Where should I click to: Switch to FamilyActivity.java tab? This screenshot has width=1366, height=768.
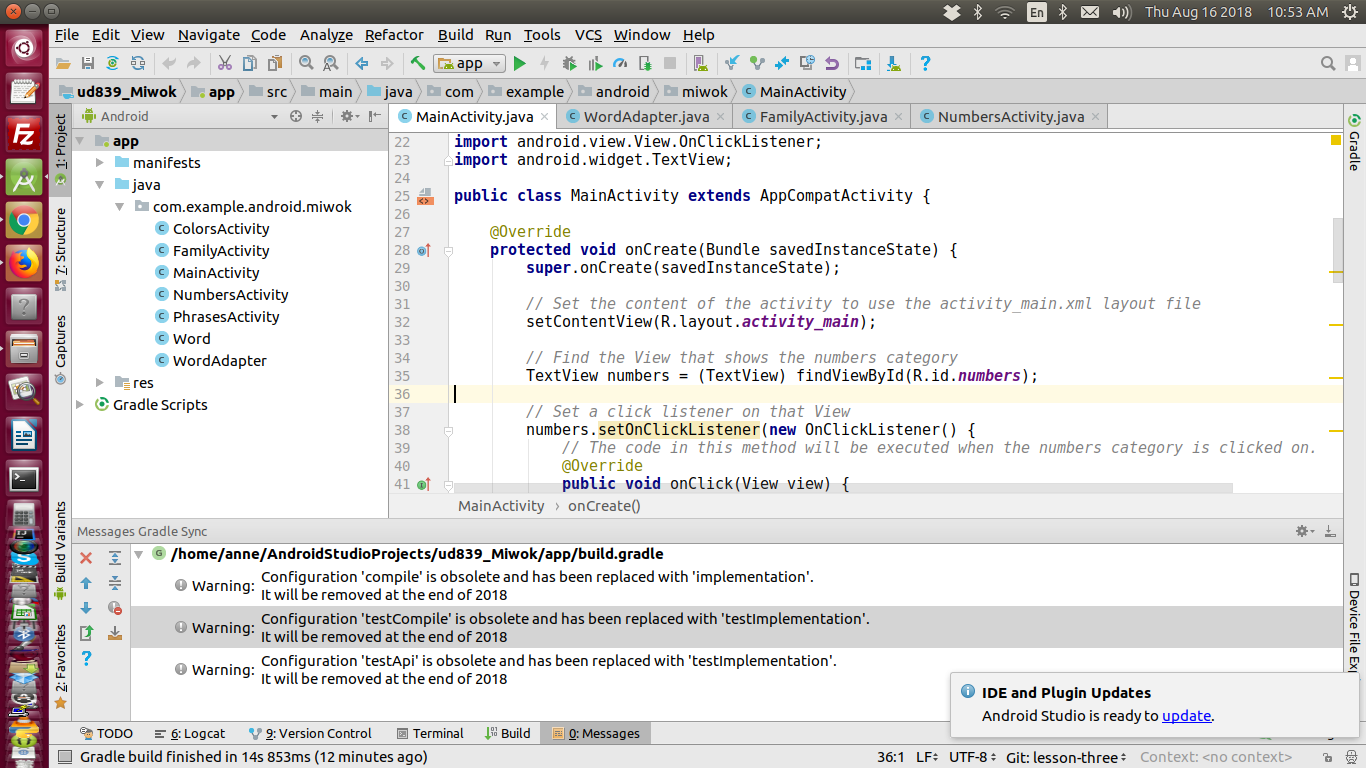(x=823, y=117)
